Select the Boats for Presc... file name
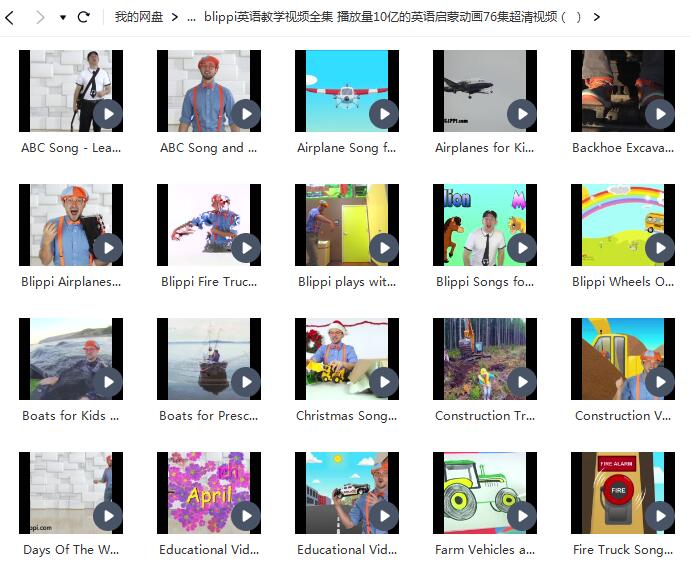 [x=209, y=416]
